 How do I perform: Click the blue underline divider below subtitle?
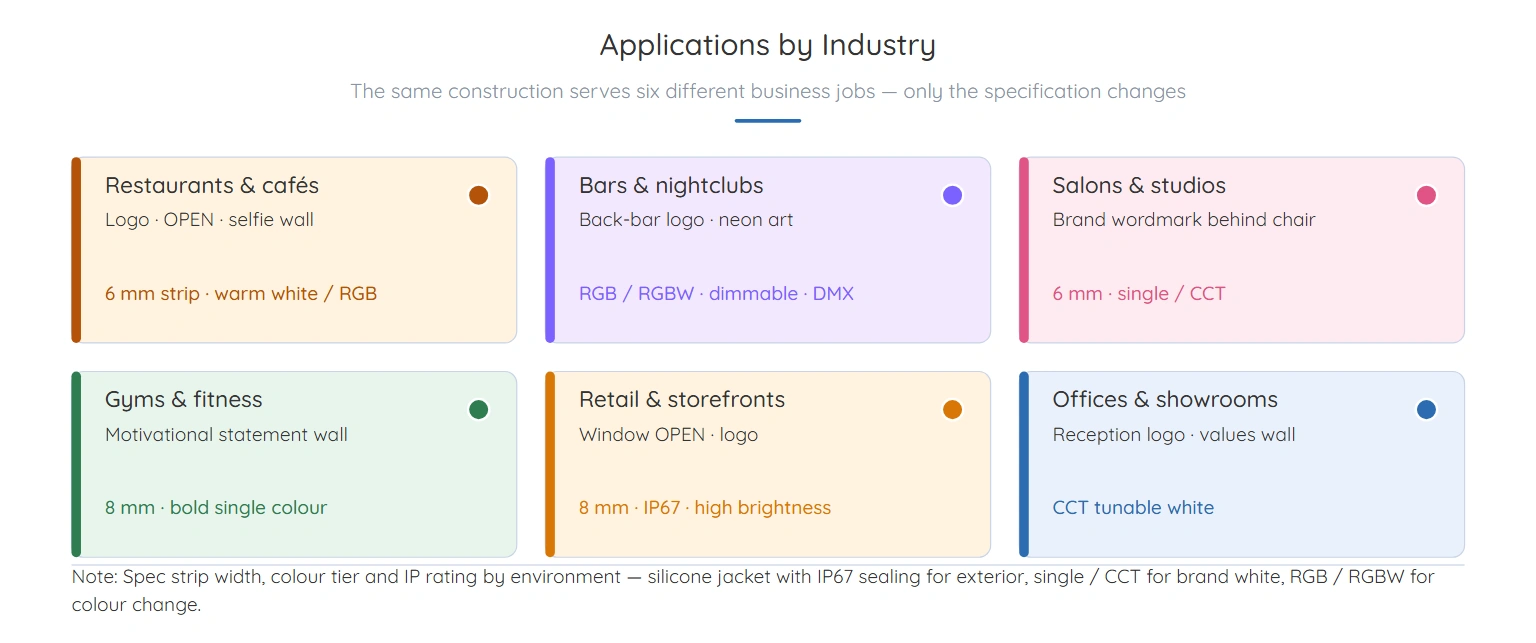pyautogui.click(x=768, y=121)
